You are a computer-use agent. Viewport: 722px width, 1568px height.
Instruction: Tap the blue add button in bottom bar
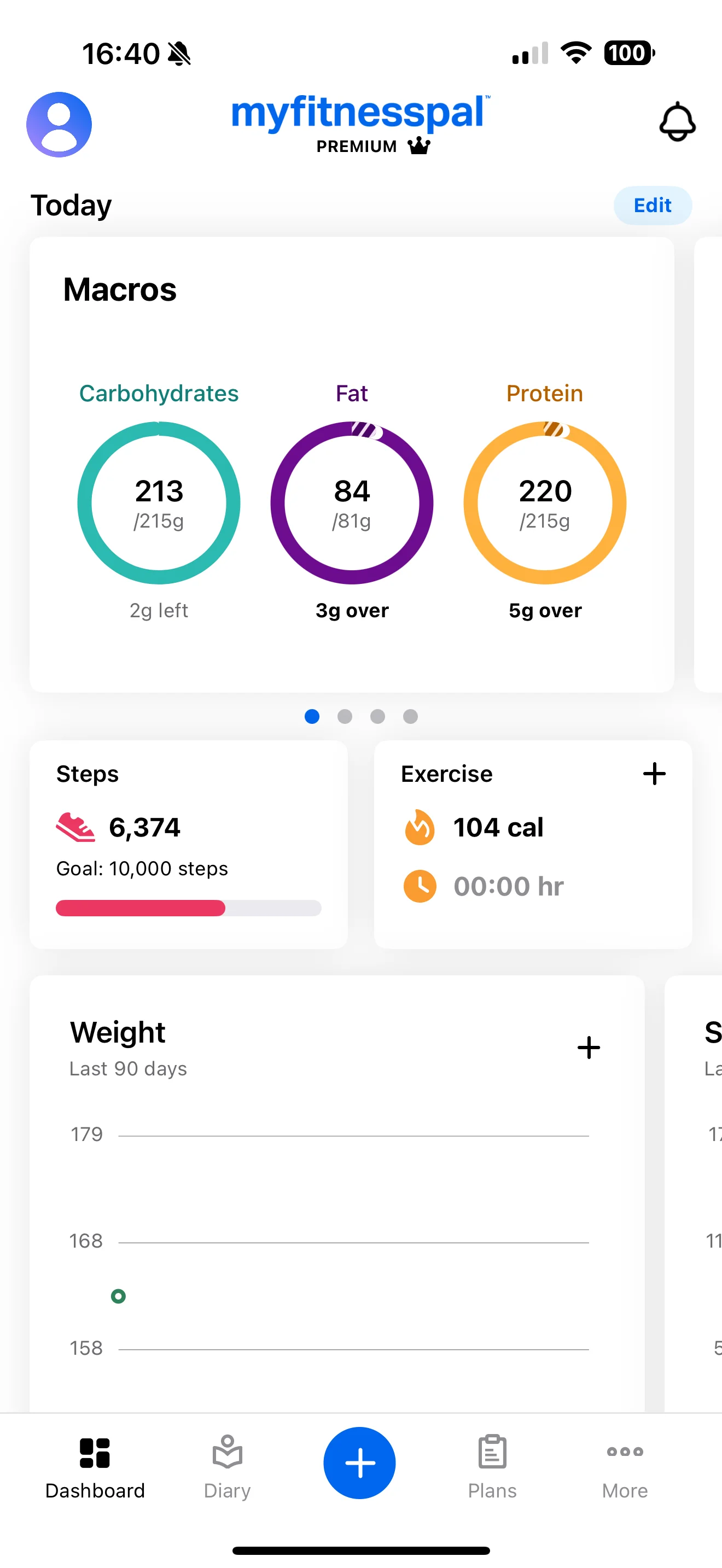click(359, 1462)
